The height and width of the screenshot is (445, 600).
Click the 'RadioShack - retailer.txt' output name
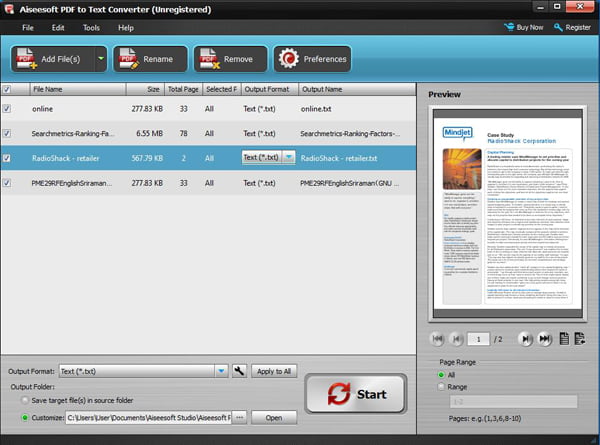coord(339,158)
